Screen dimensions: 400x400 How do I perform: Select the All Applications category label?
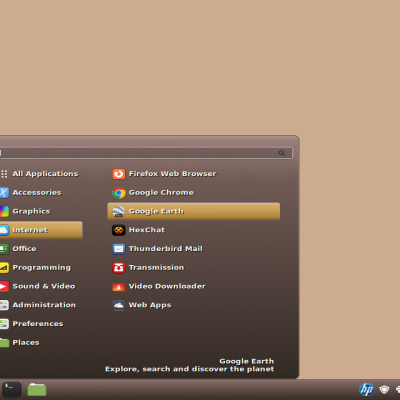[45, 174]
